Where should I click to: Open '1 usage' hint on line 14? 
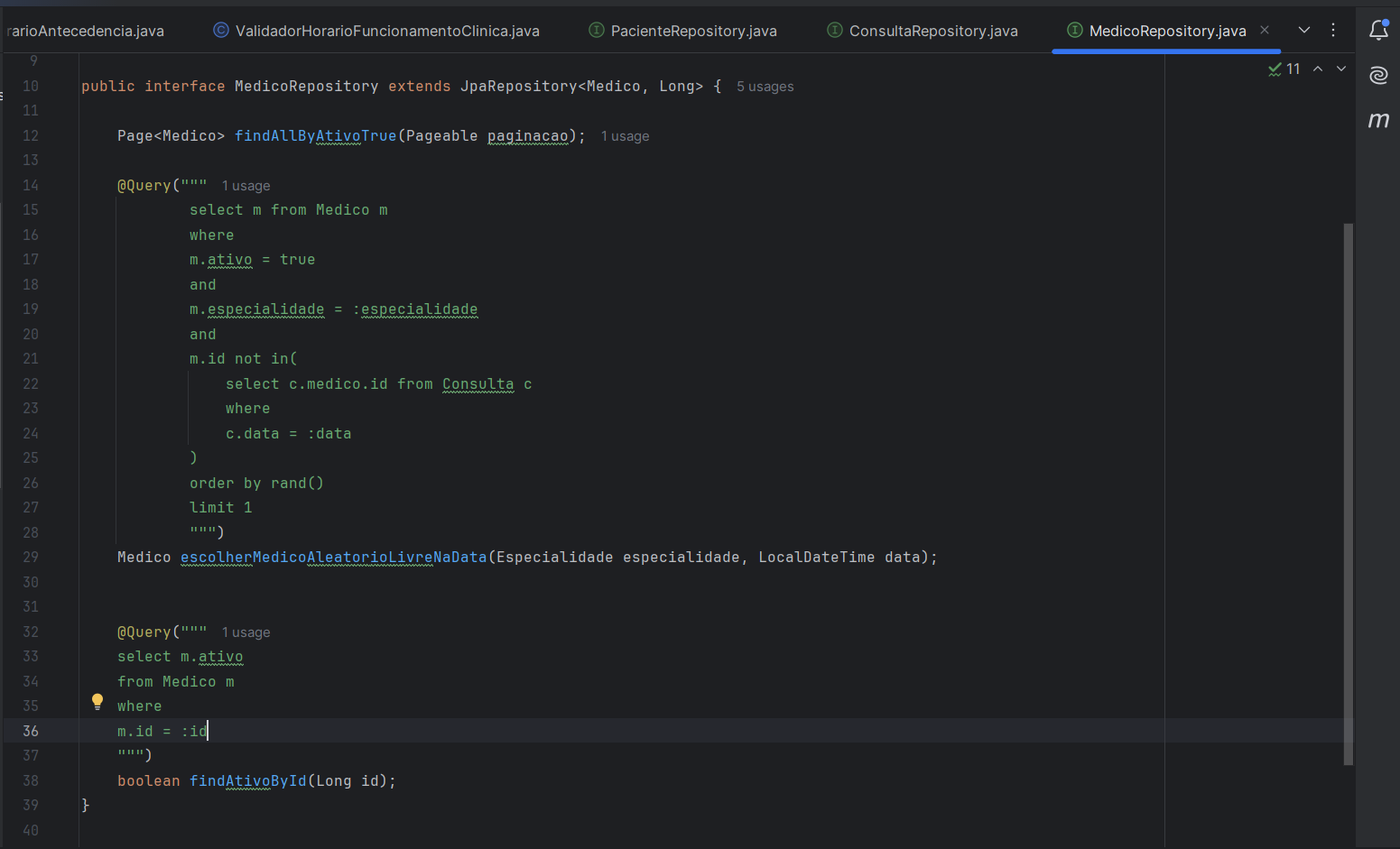(246, 186)
